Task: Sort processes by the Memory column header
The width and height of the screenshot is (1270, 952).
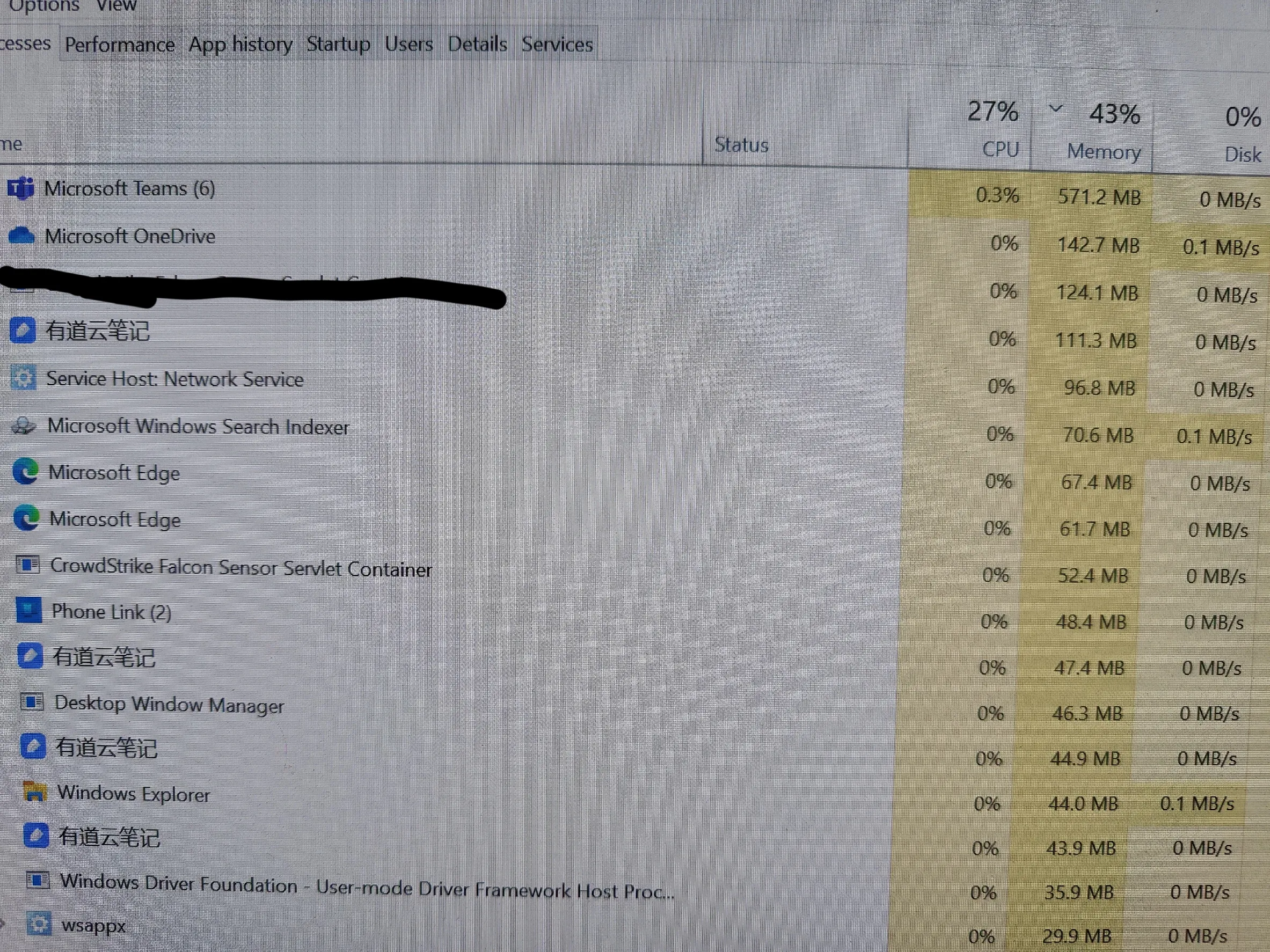Action: tap(1092, 133)
